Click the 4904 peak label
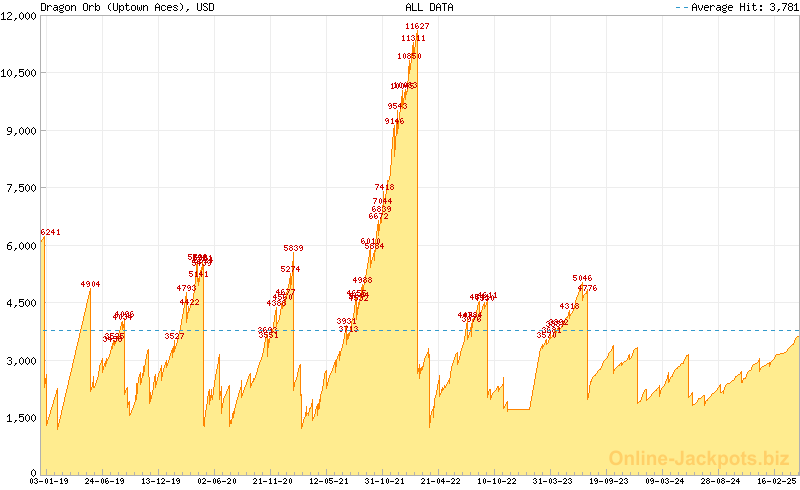Viewport: 800px width, 490px height. point(91,284)
